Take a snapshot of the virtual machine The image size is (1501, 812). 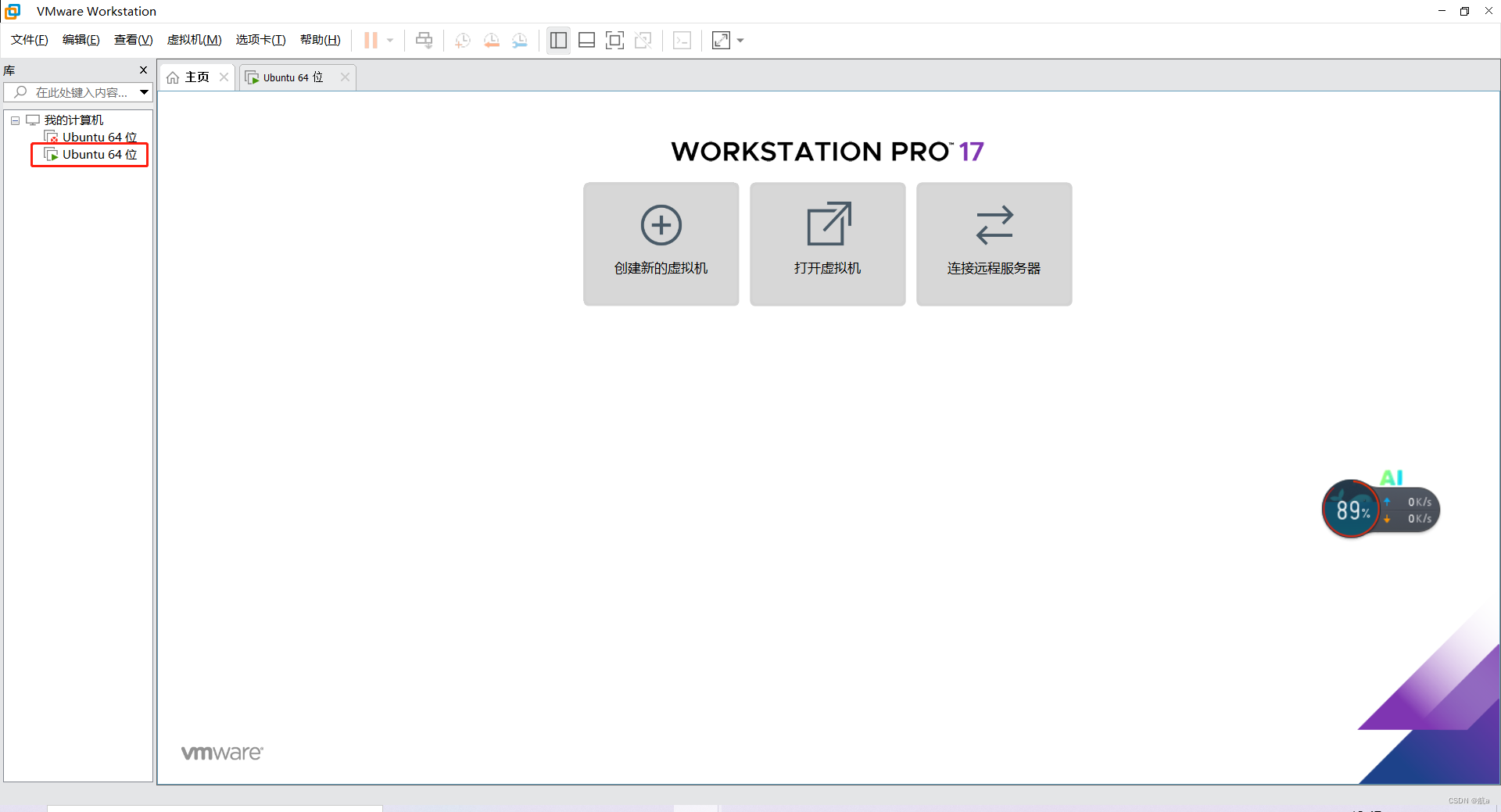[x=463, y=41]
